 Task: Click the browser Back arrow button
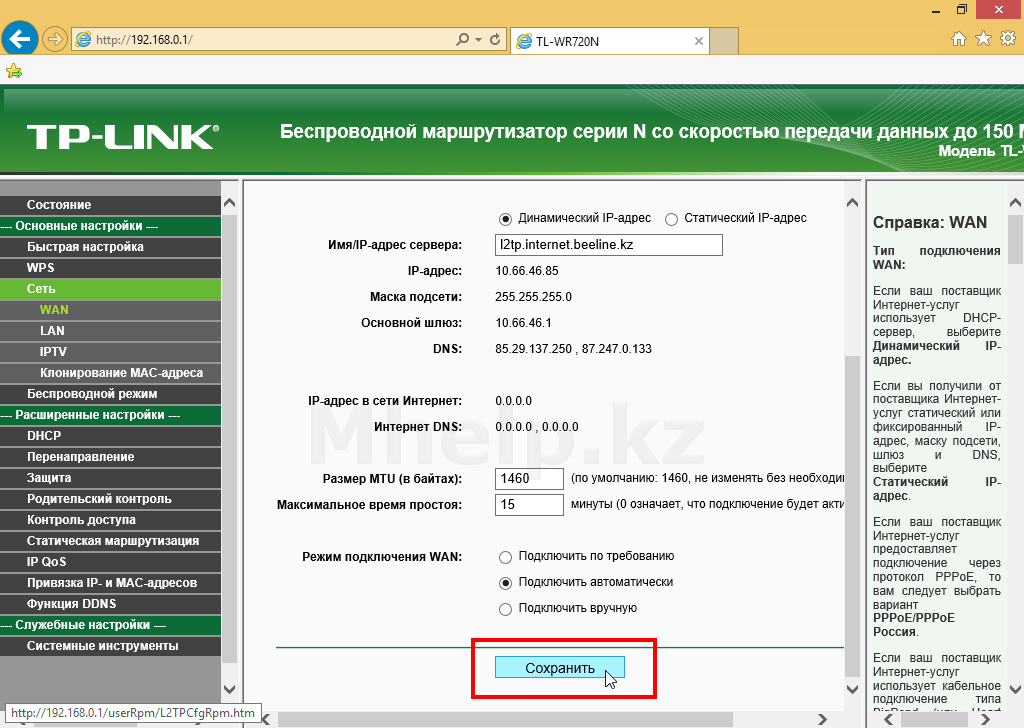[x=21, y=39]
